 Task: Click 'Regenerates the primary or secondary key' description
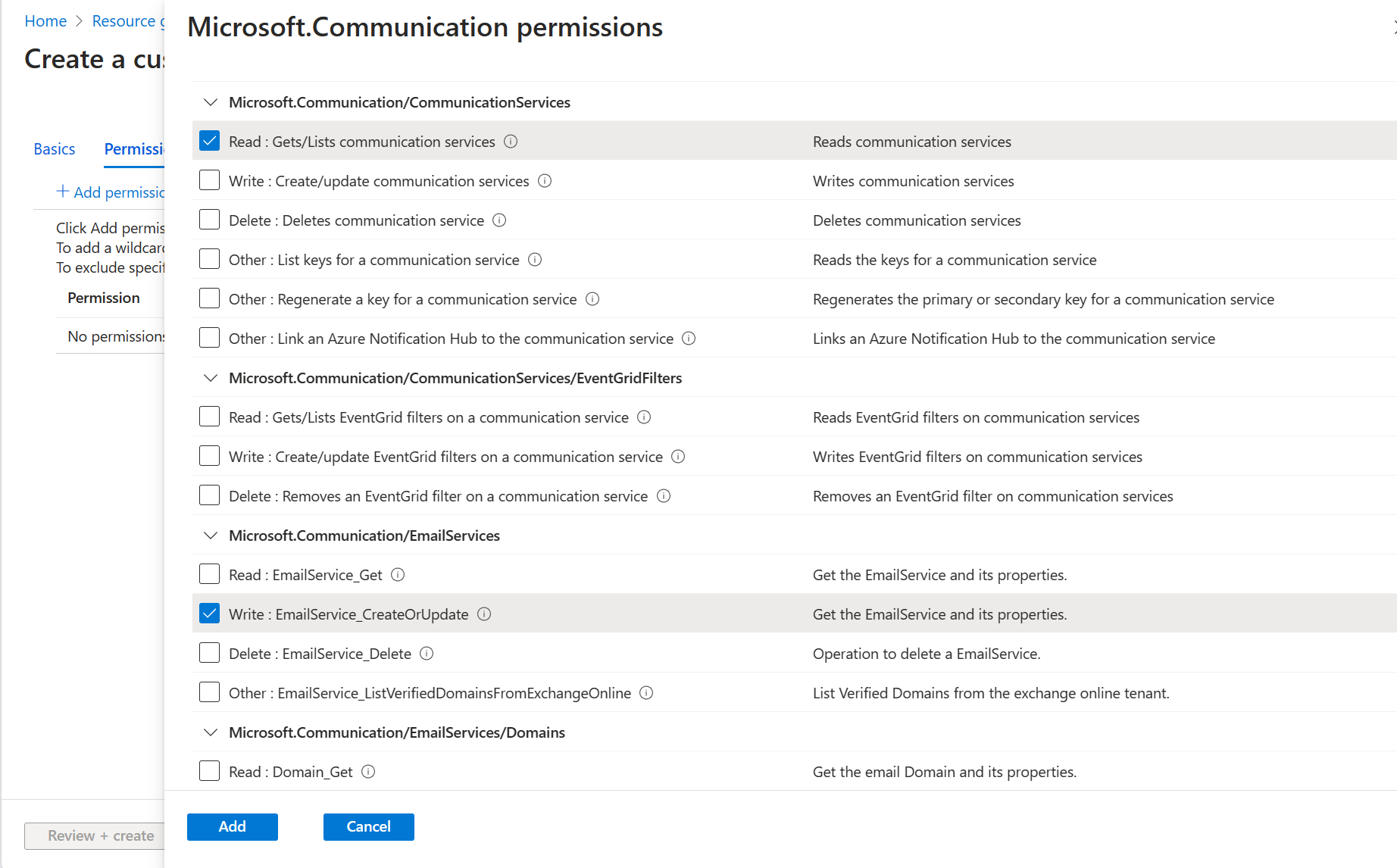(1043, 299)
